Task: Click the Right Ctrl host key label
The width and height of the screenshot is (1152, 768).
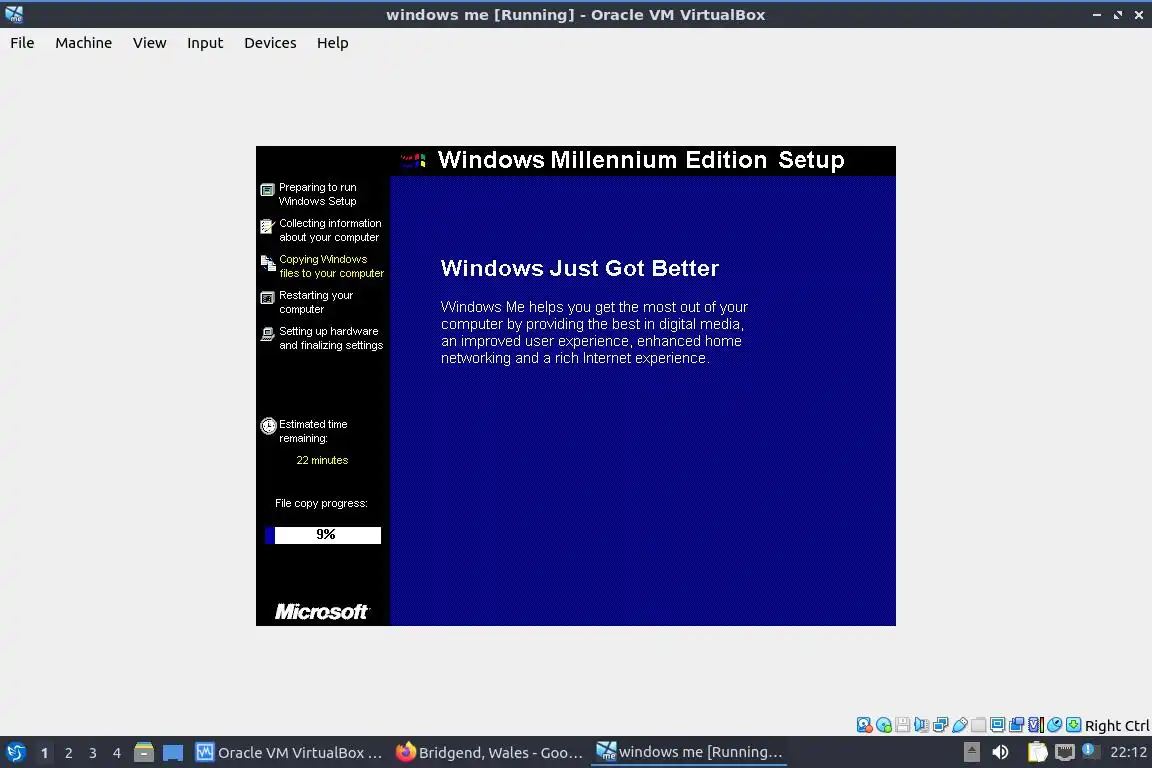Action: (1117, 726)
